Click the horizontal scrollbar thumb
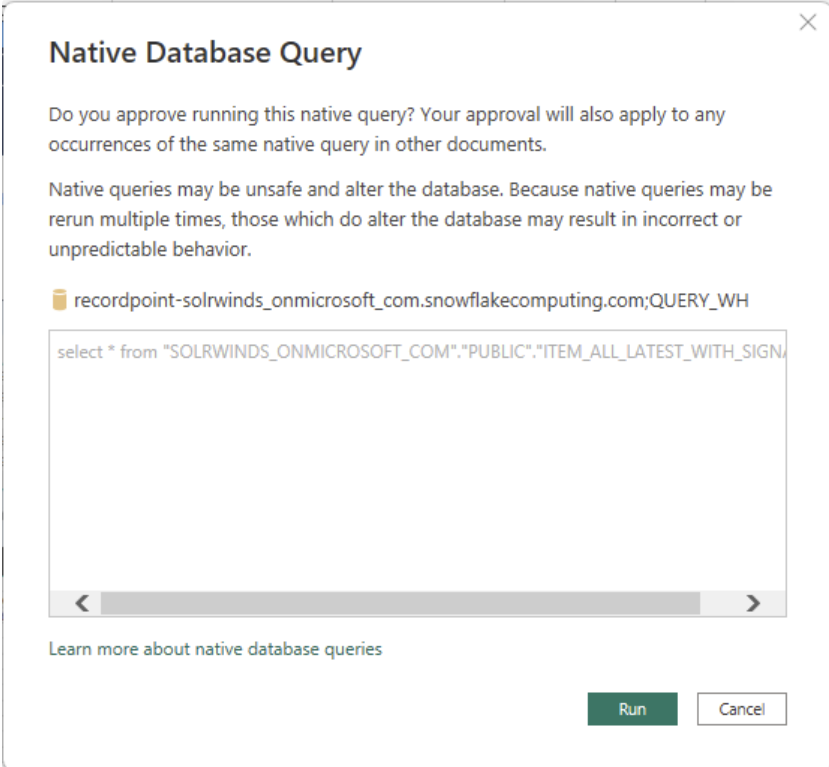The width and height of the screenshot is (829, 767). [x=400, y=603]
